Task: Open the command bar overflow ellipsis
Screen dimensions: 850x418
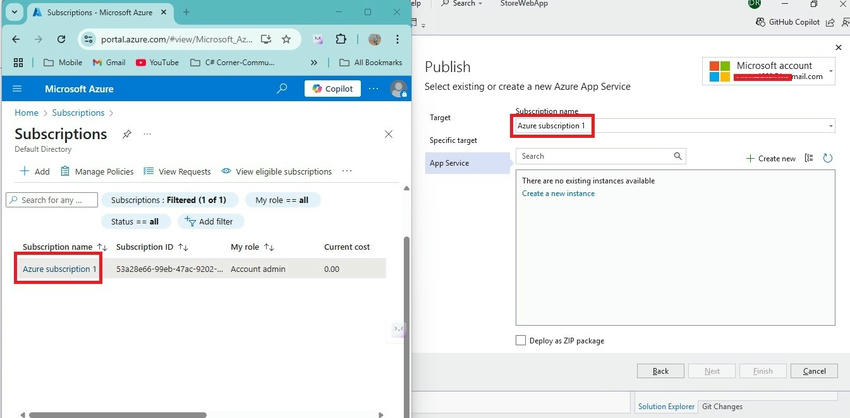Action: 347,171
